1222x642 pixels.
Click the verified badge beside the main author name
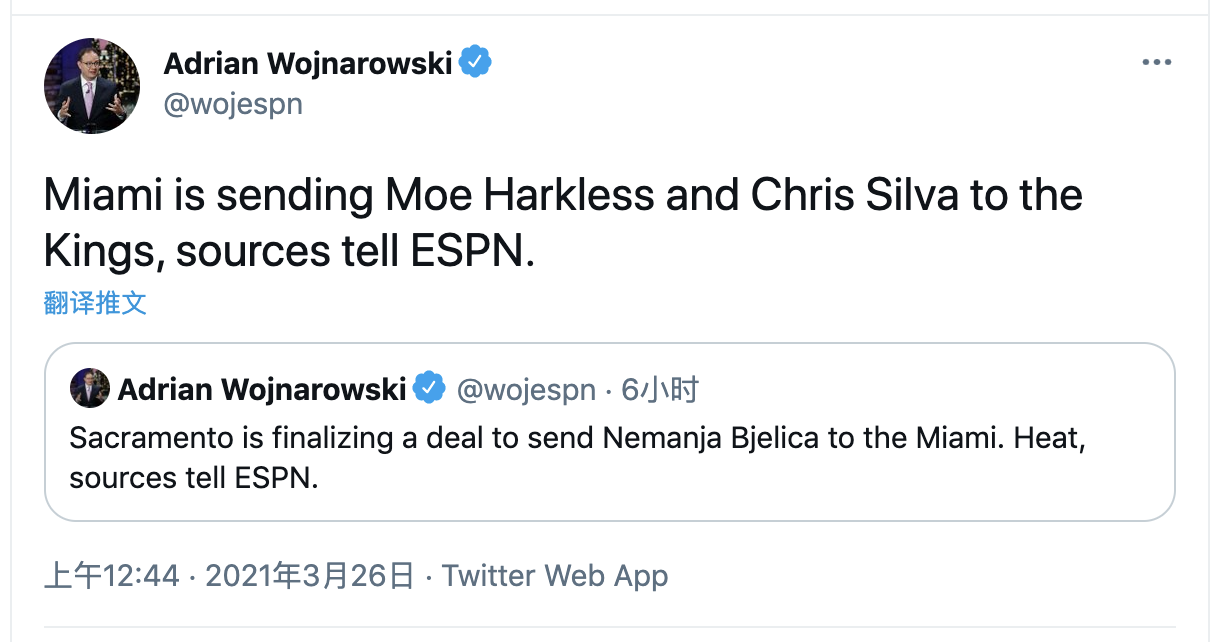(x=475, y=63)
